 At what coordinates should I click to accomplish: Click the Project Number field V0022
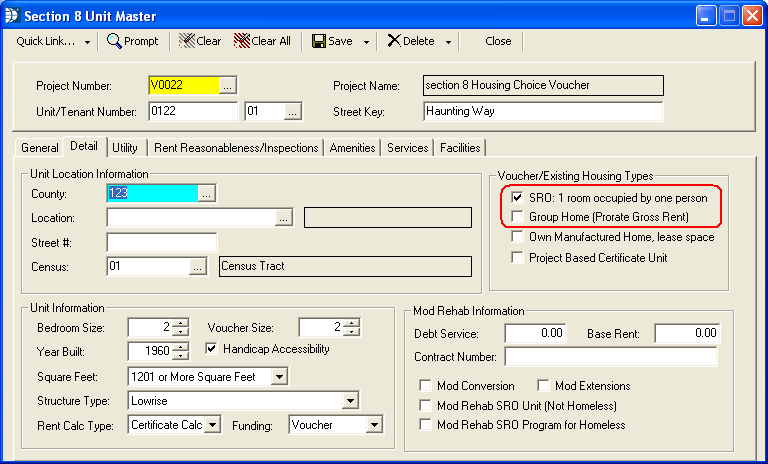pos(184,85)
